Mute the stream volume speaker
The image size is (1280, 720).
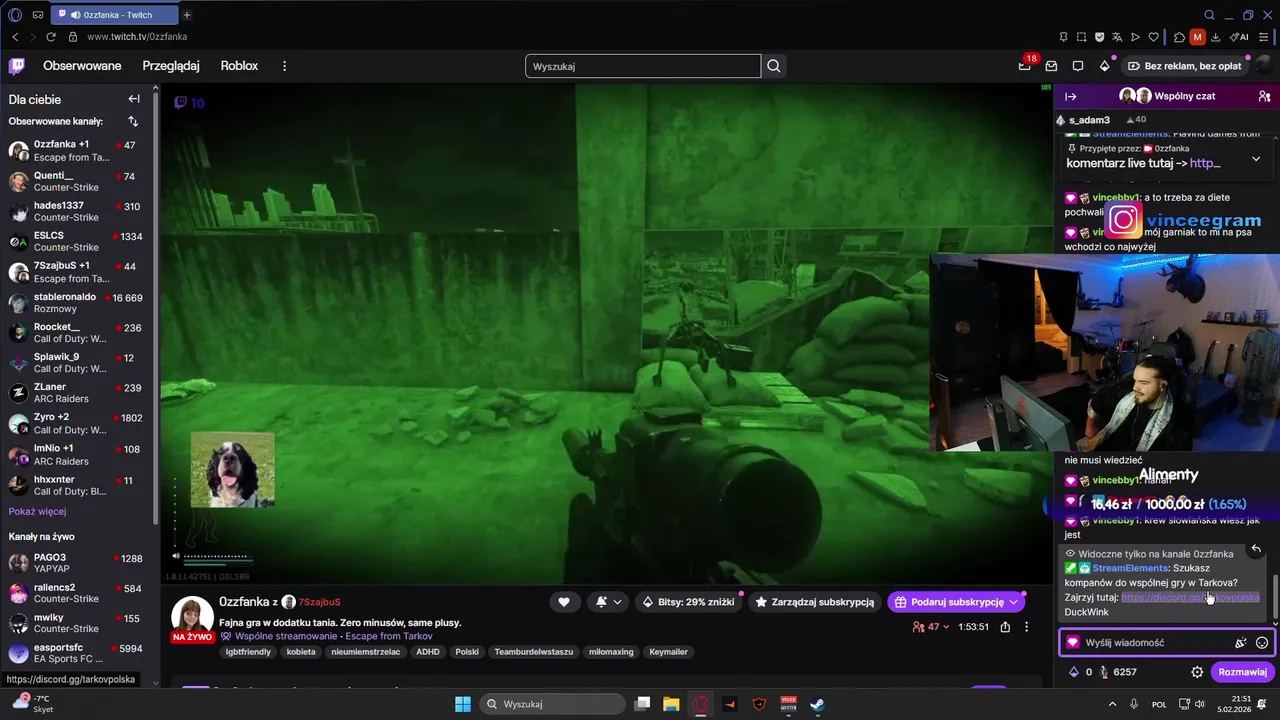[x=176, y=556]
